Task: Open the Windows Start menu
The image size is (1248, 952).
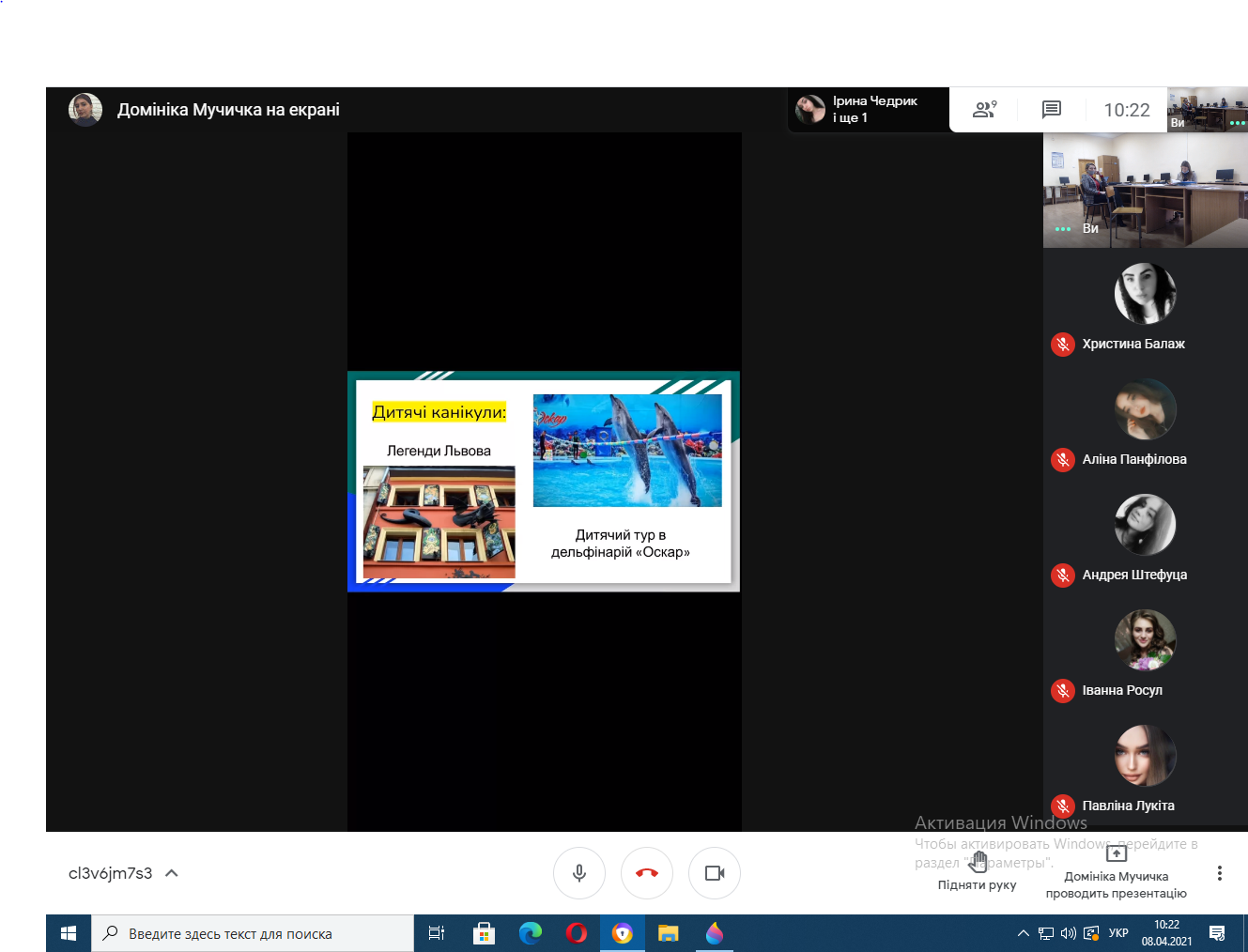Action: point(69,933)
